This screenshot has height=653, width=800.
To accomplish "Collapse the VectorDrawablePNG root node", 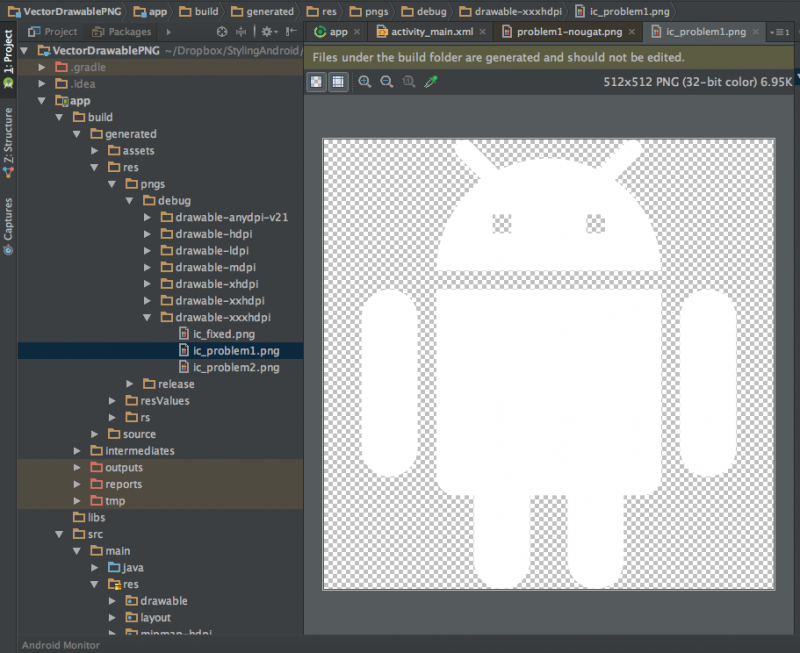I will [24, 51].
